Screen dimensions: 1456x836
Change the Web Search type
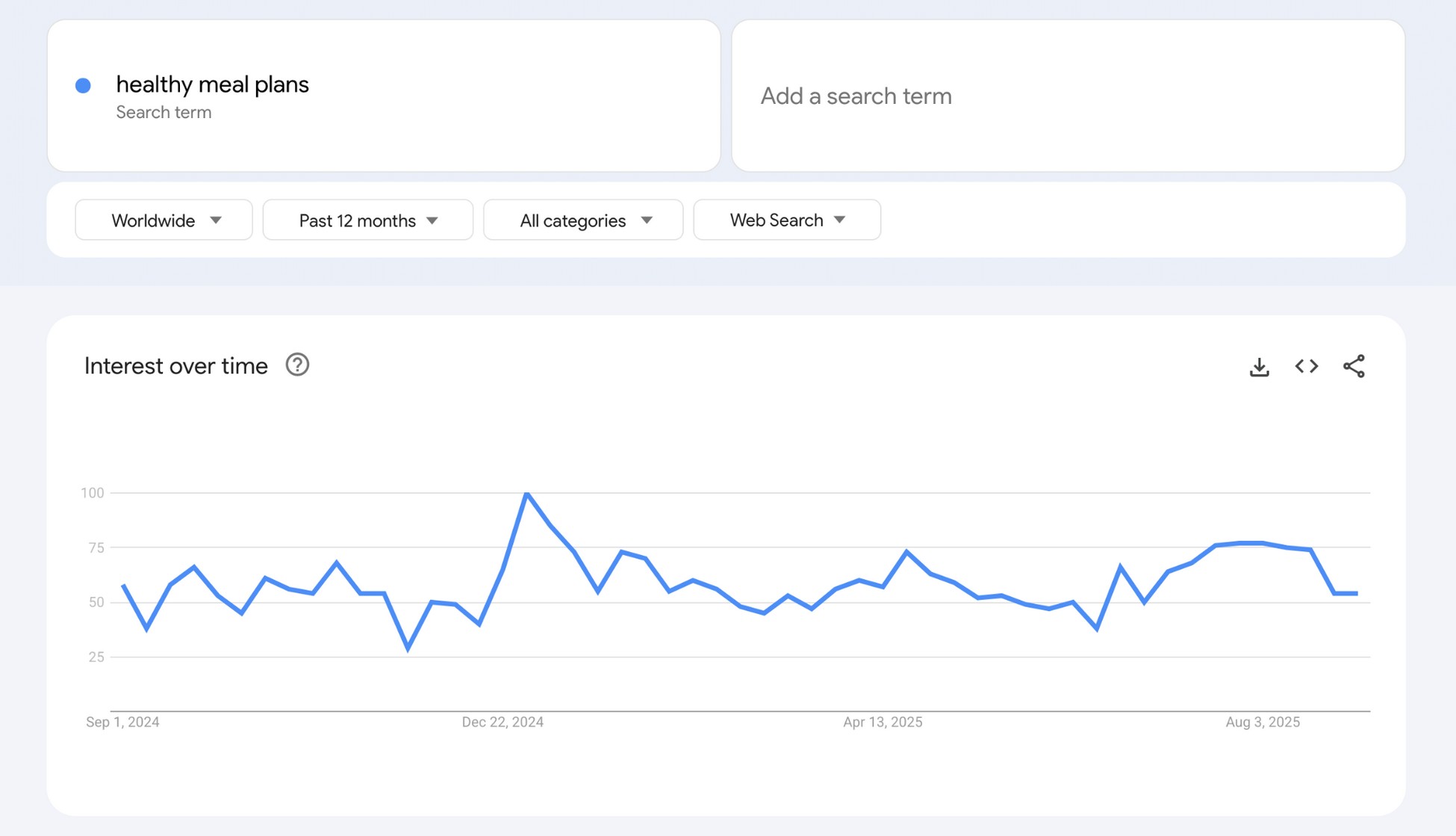point(786,220)
